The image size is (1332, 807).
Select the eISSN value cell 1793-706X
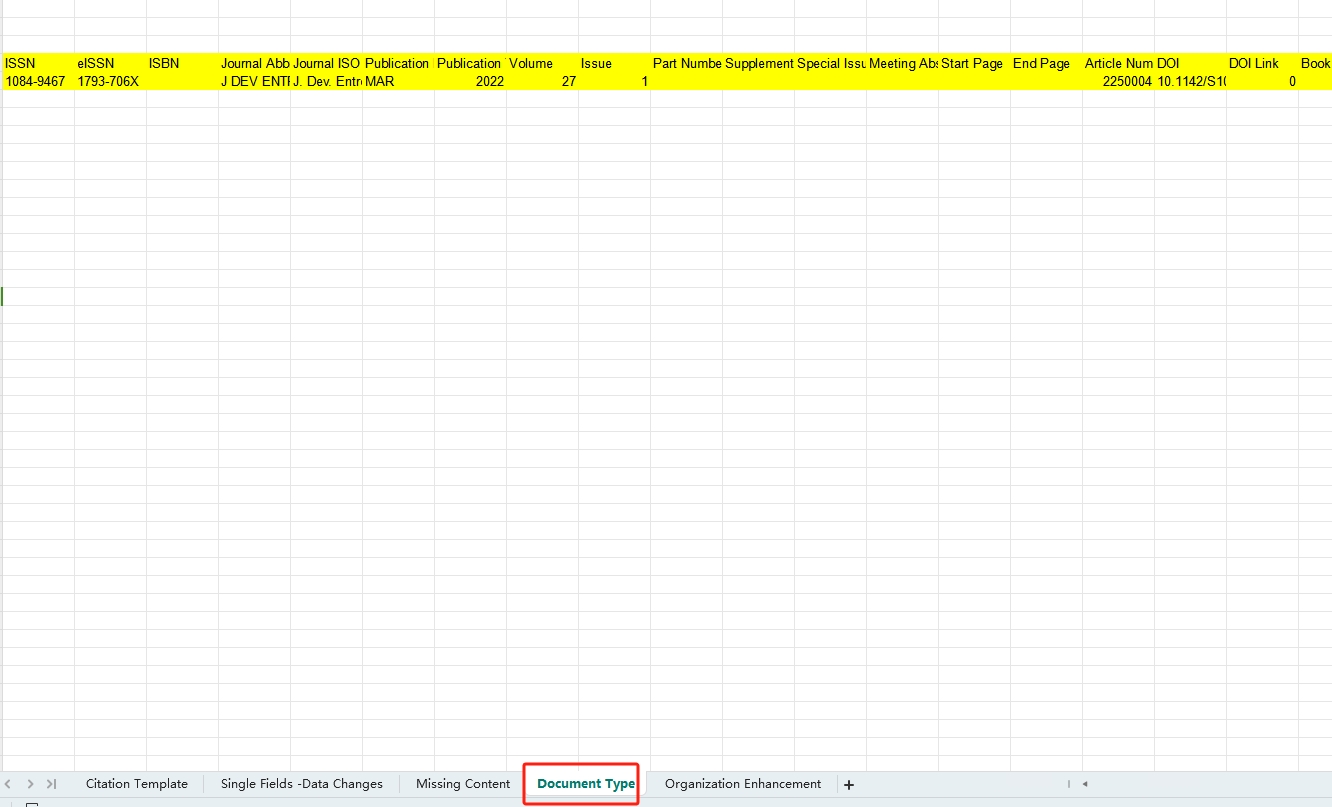pos(110,81)
